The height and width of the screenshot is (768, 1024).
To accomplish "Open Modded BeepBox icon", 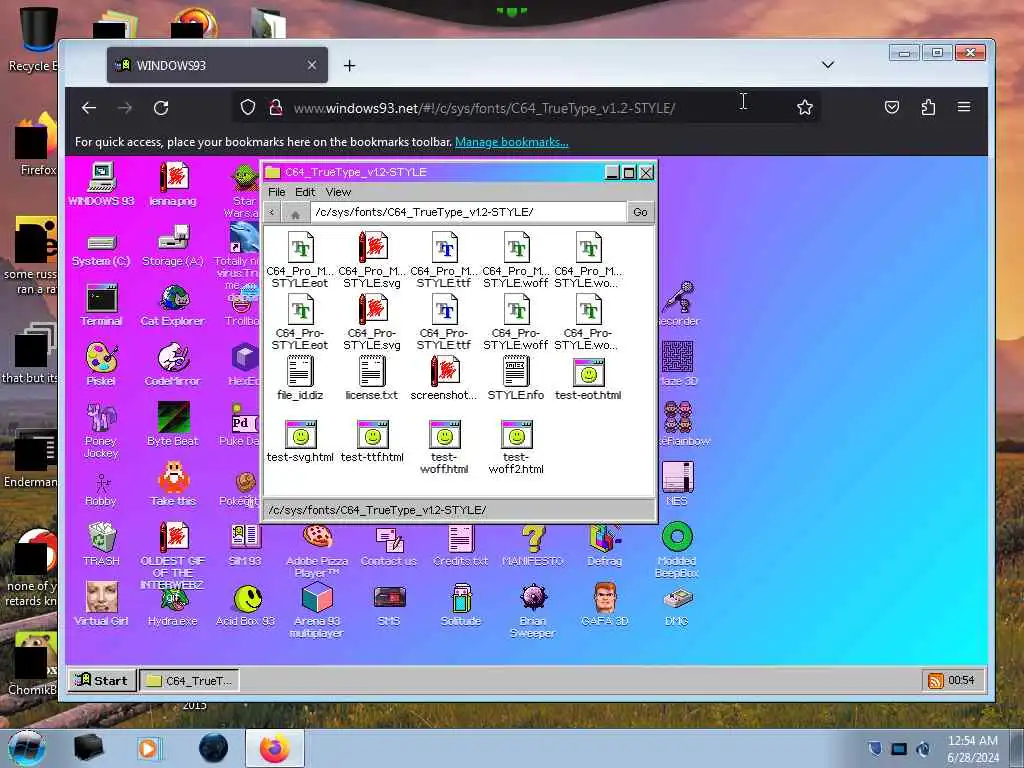I will (x=677, y=549).
